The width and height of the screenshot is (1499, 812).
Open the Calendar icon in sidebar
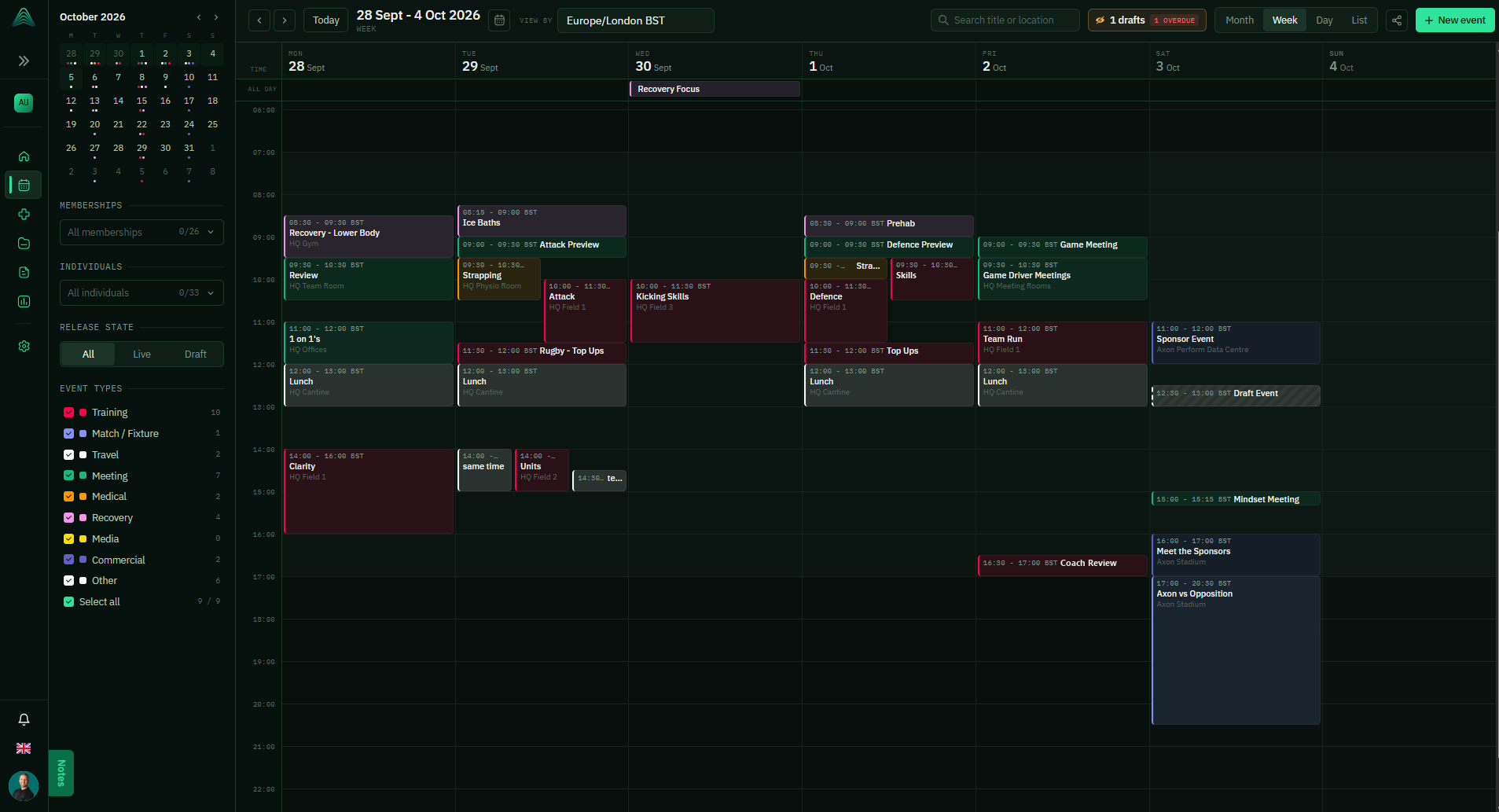[24, 186]
